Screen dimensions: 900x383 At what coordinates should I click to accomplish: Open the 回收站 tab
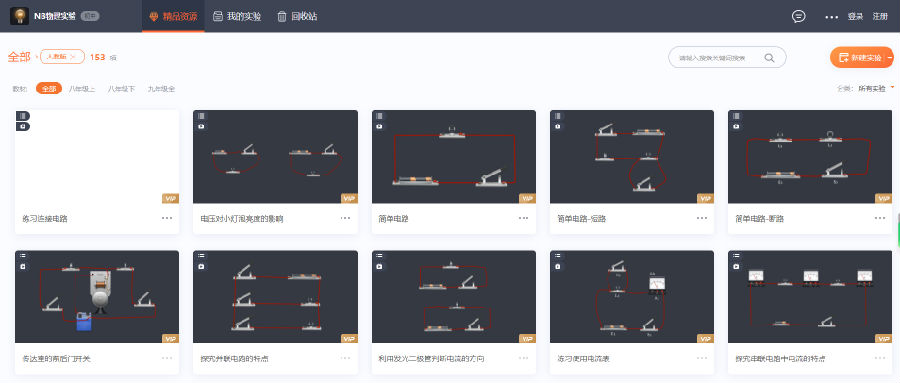(297, 17)
